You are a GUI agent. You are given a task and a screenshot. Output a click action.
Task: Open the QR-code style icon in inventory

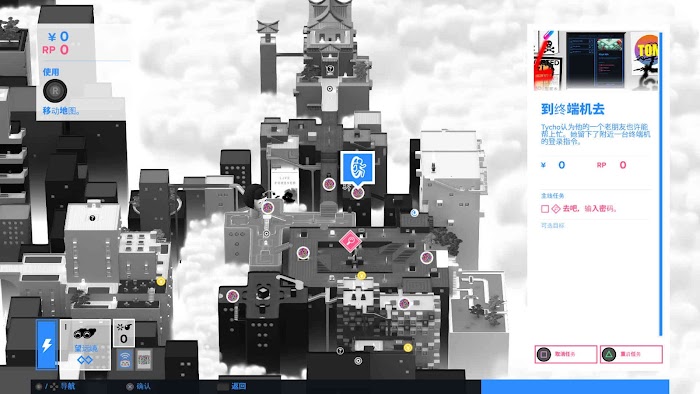coord(144,360)
